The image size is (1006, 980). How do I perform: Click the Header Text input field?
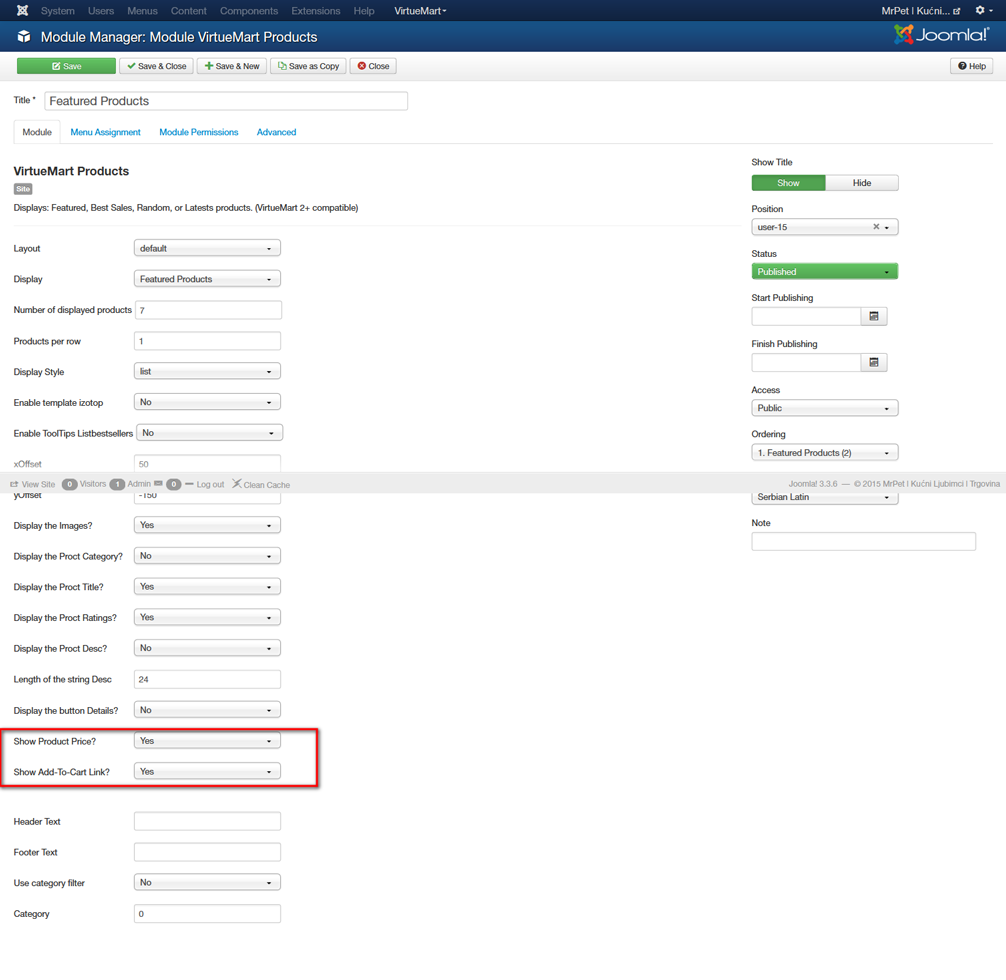click(x=207, y=821)
